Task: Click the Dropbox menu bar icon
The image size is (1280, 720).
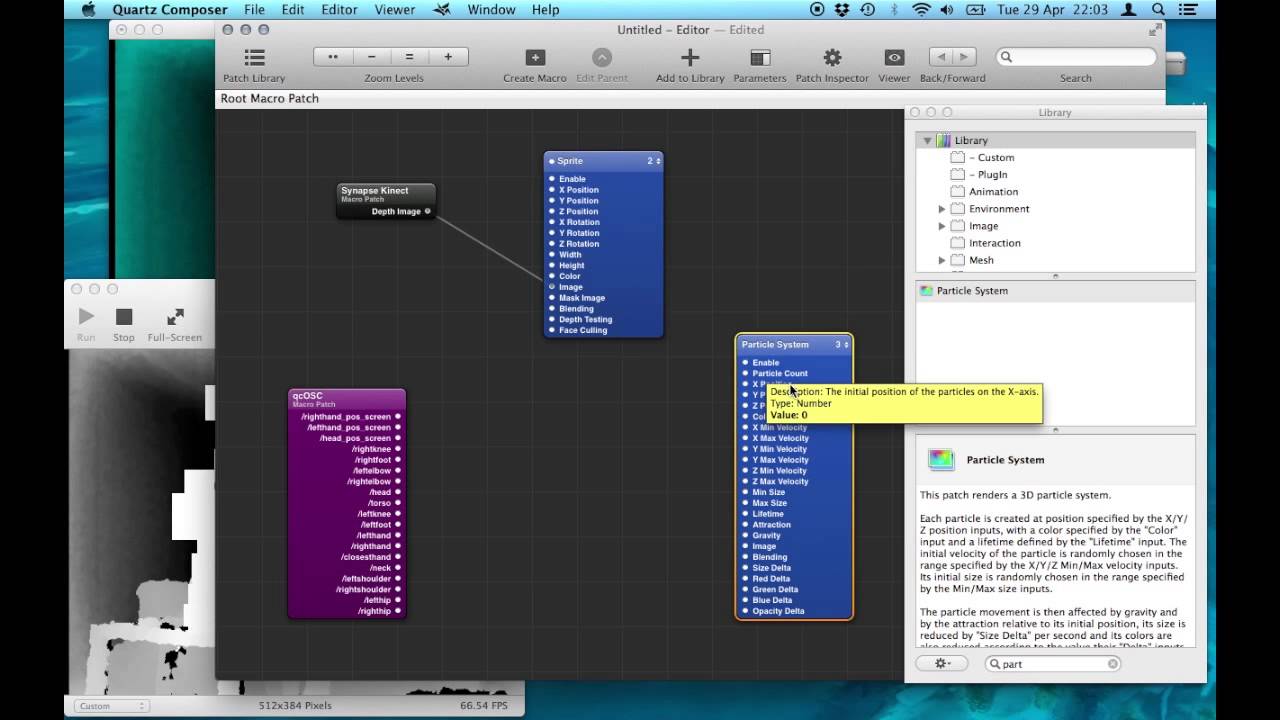Action: click(842, 9)
